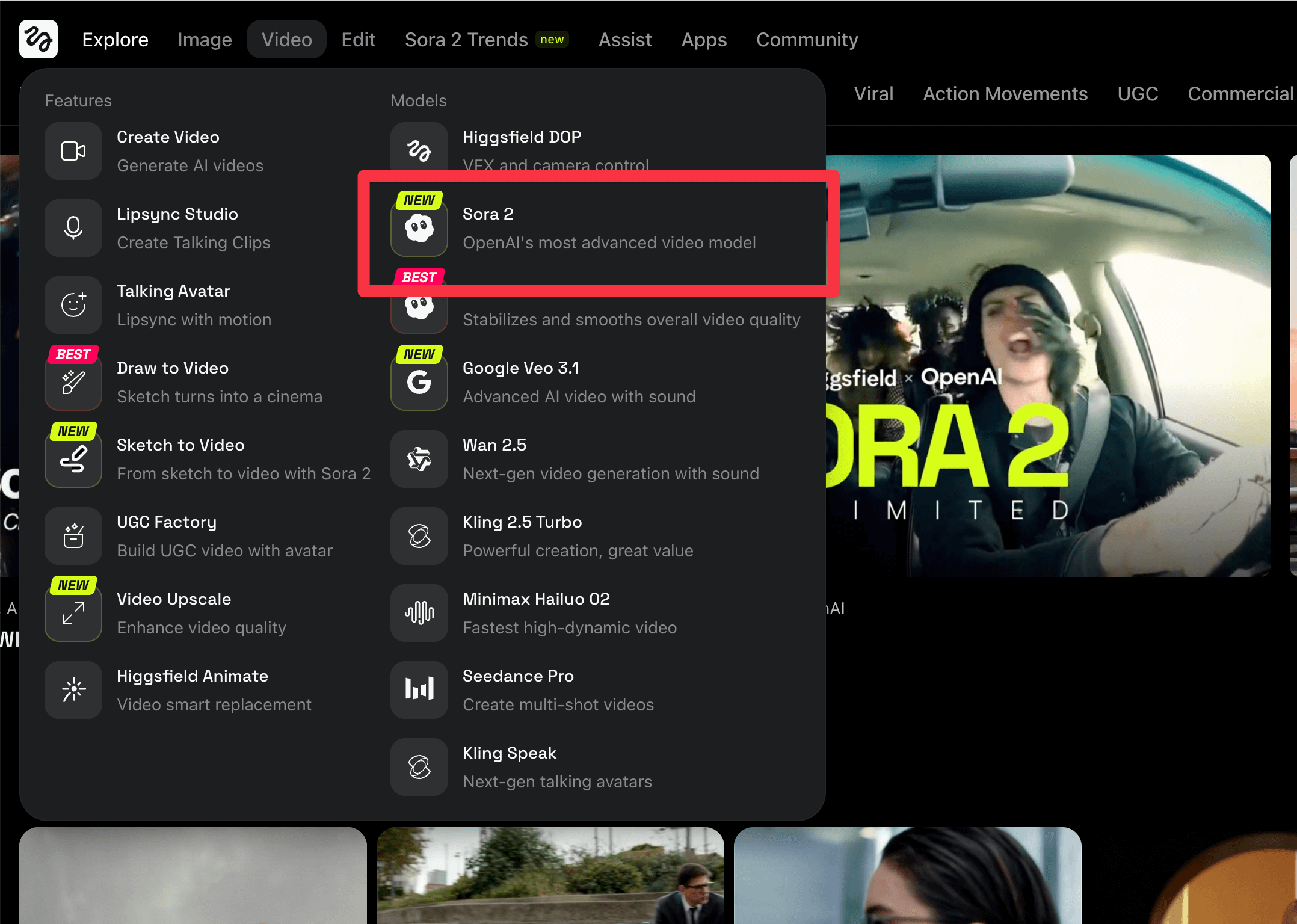Viewport: 1297px width, 924px height.
Task: Click the Higgsfield logo icon
Action: (x=38, y=39)
